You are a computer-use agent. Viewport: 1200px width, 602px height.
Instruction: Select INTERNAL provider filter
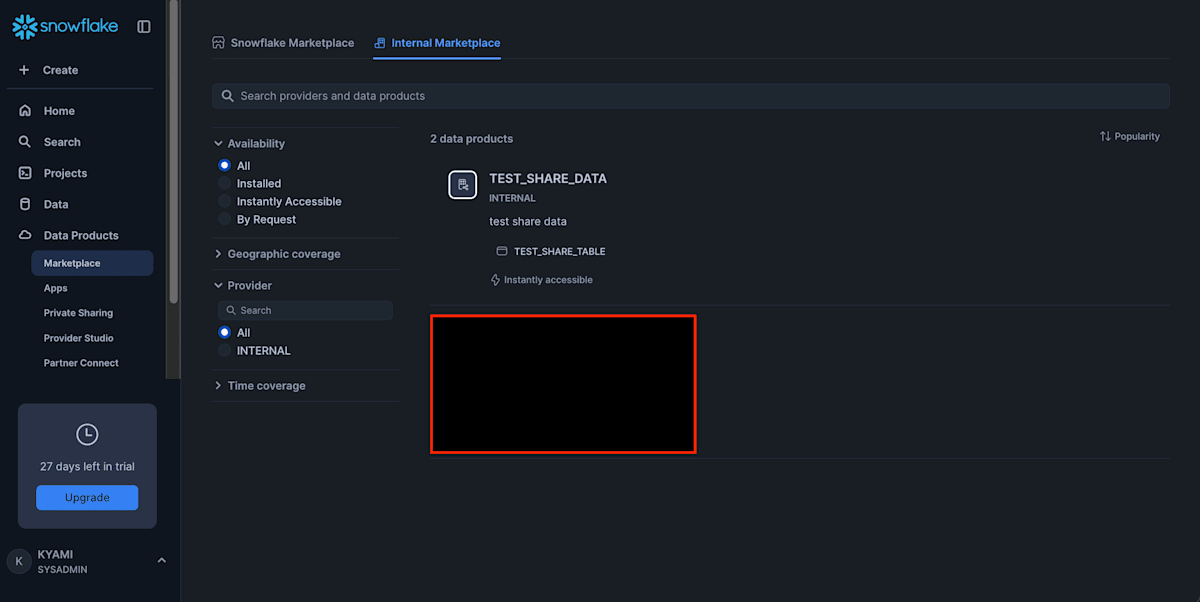(x=225, y=351)
